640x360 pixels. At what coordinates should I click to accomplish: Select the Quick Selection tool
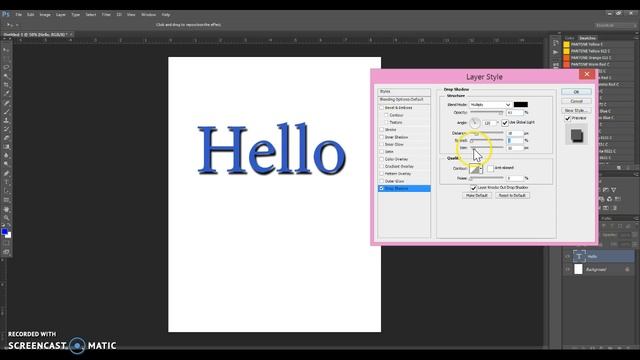6,76
